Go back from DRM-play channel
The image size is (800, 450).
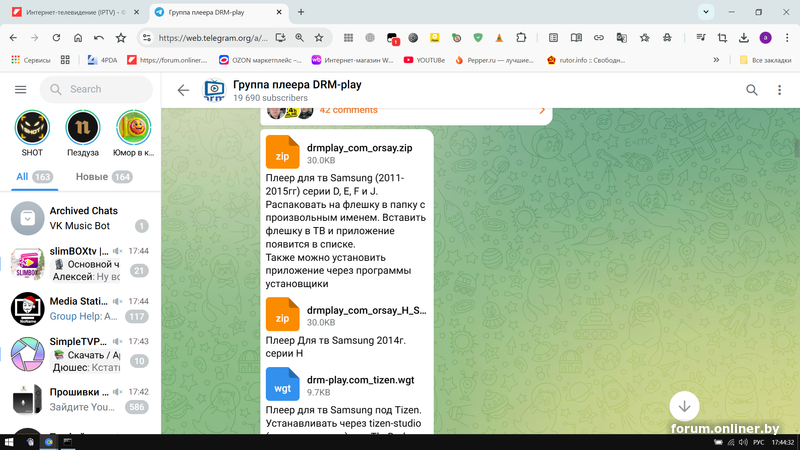[183, 90]
